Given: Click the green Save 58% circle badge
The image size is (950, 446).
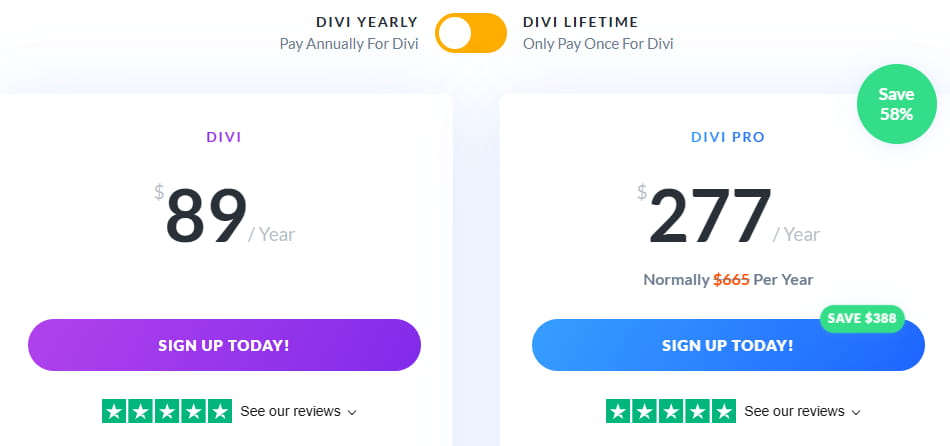Looking at the screenshot, I should 896,104.
